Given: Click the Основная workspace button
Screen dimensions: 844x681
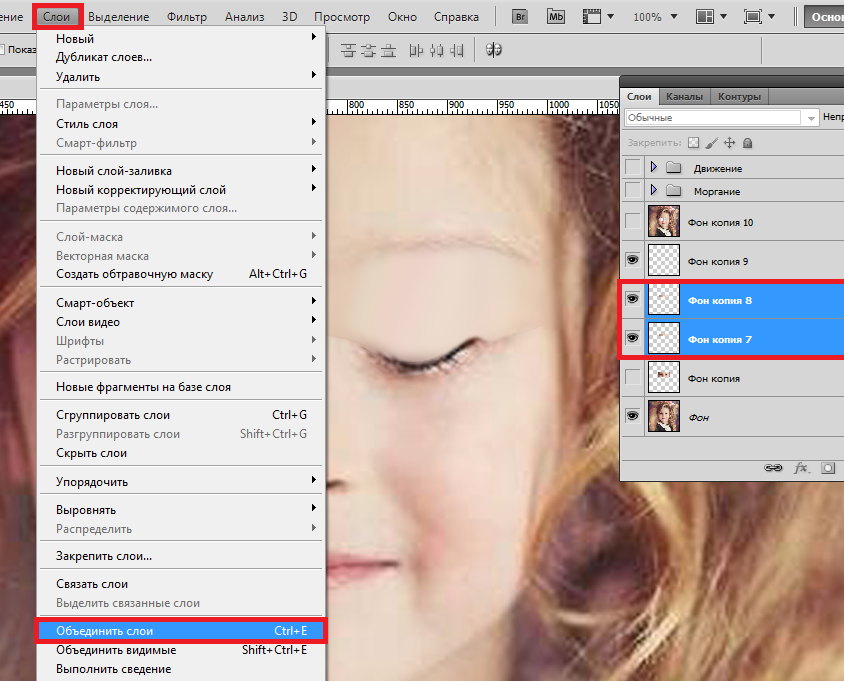Looking at the screenshot, I should (x=824, y=17).
